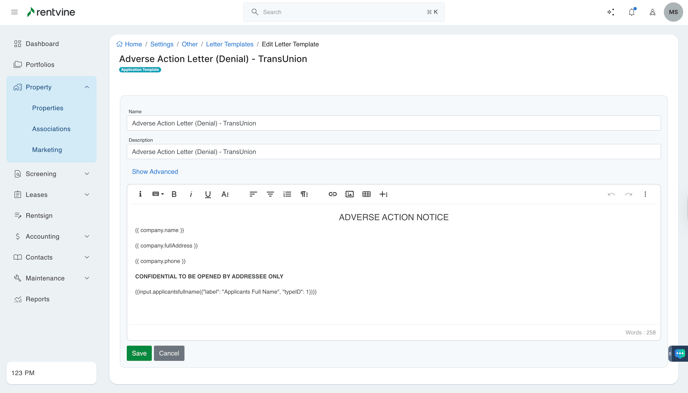Go to Settings breadcrumb
Screen dimensions: 688x393
pos(162,44)
